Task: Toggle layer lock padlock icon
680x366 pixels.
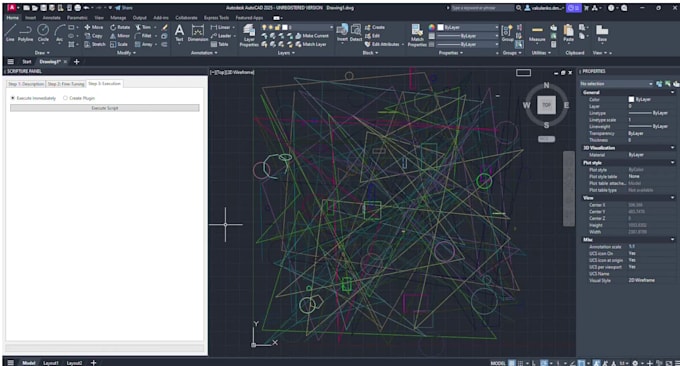Action: (277, 27)
